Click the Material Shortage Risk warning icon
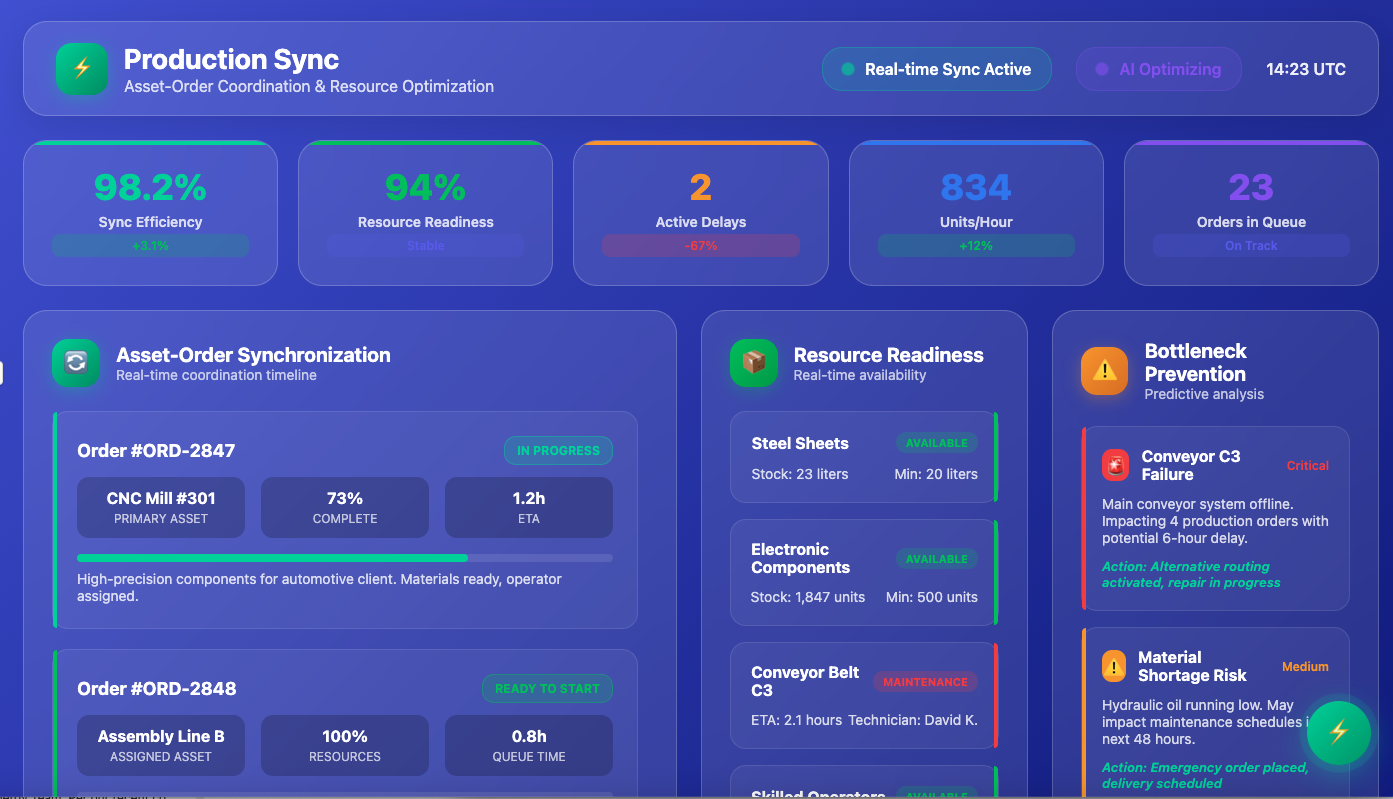 coord(1113,666)
